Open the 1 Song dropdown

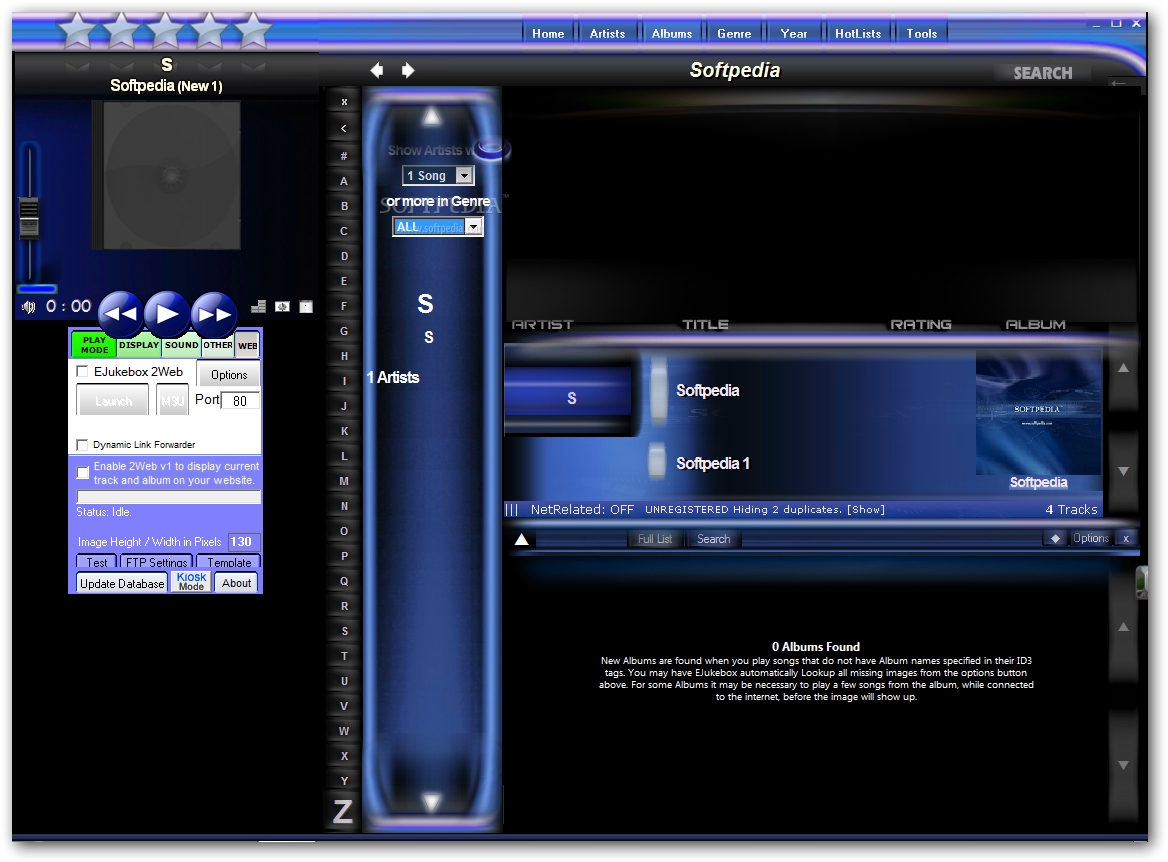438,176
